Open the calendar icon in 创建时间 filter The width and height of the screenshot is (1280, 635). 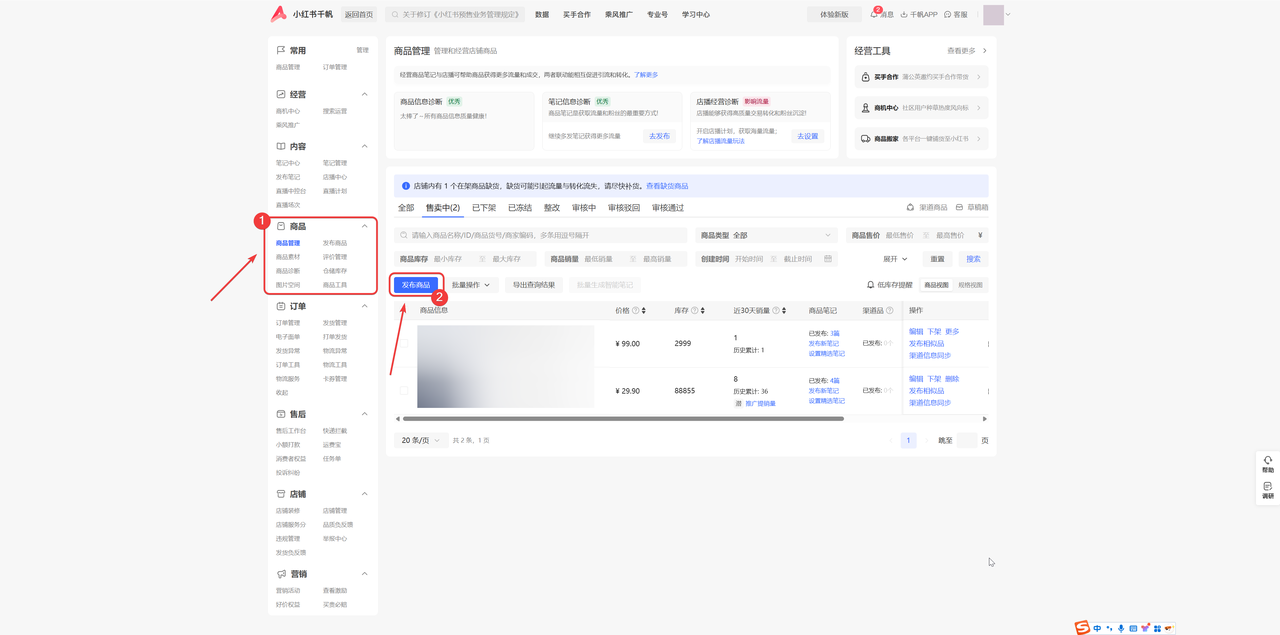pos(828,259)
